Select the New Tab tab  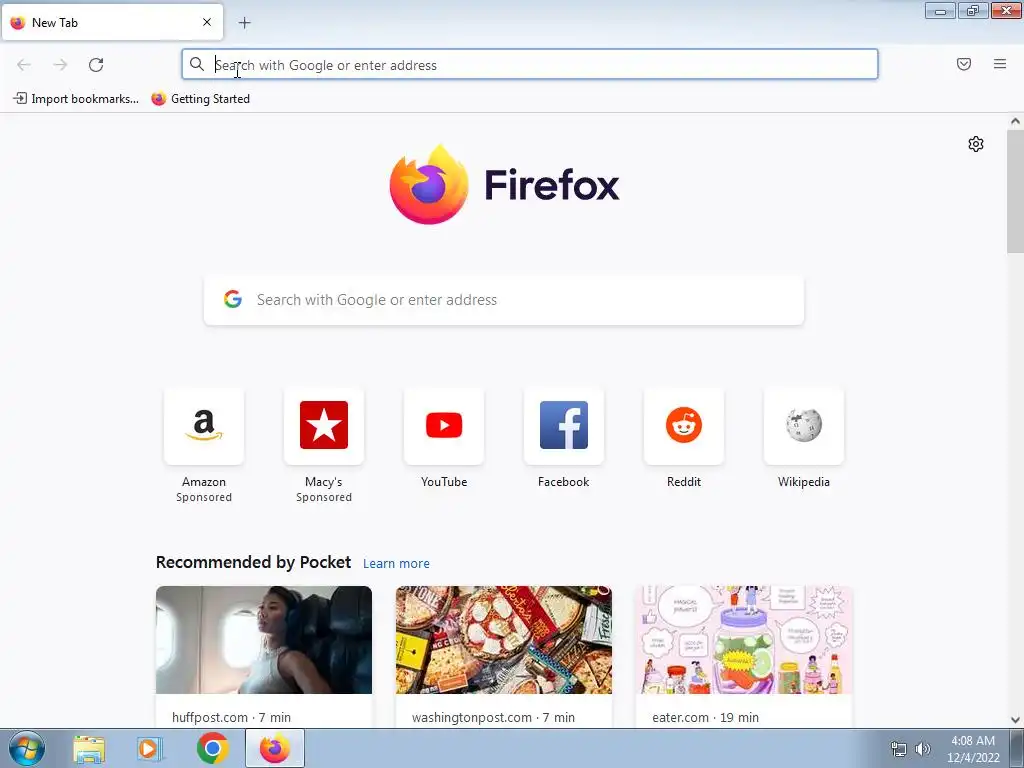(x=112, y=22)
